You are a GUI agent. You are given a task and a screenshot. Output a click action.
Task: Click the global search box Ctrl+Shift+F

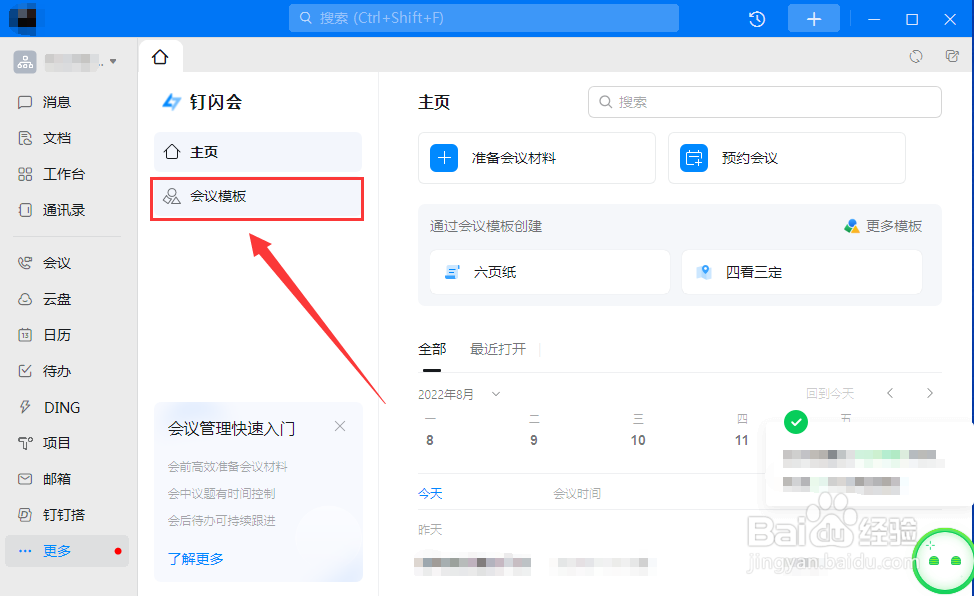click(483, 18)
